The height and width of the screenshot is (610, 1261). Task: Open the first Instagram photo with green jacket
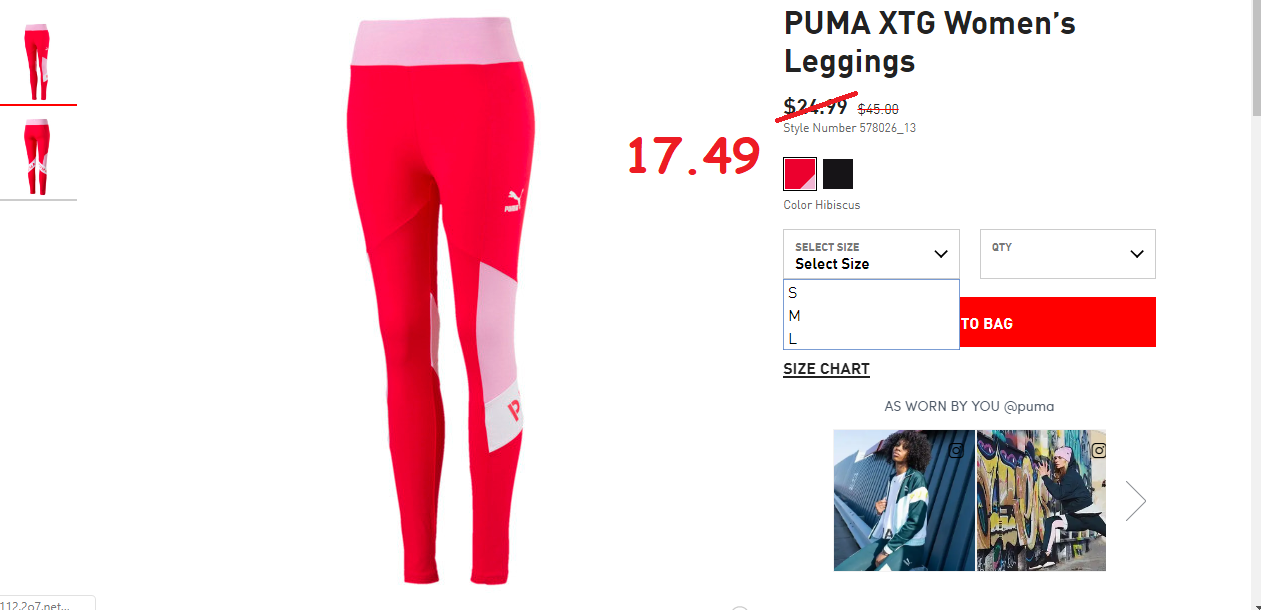(x=904, y=500)
